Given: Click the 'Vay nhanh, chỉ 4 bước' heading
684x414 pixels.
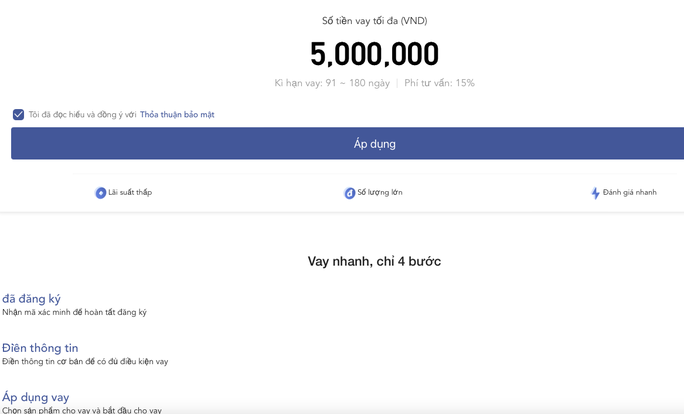Looking at the screenshot, I should point(374,262).
